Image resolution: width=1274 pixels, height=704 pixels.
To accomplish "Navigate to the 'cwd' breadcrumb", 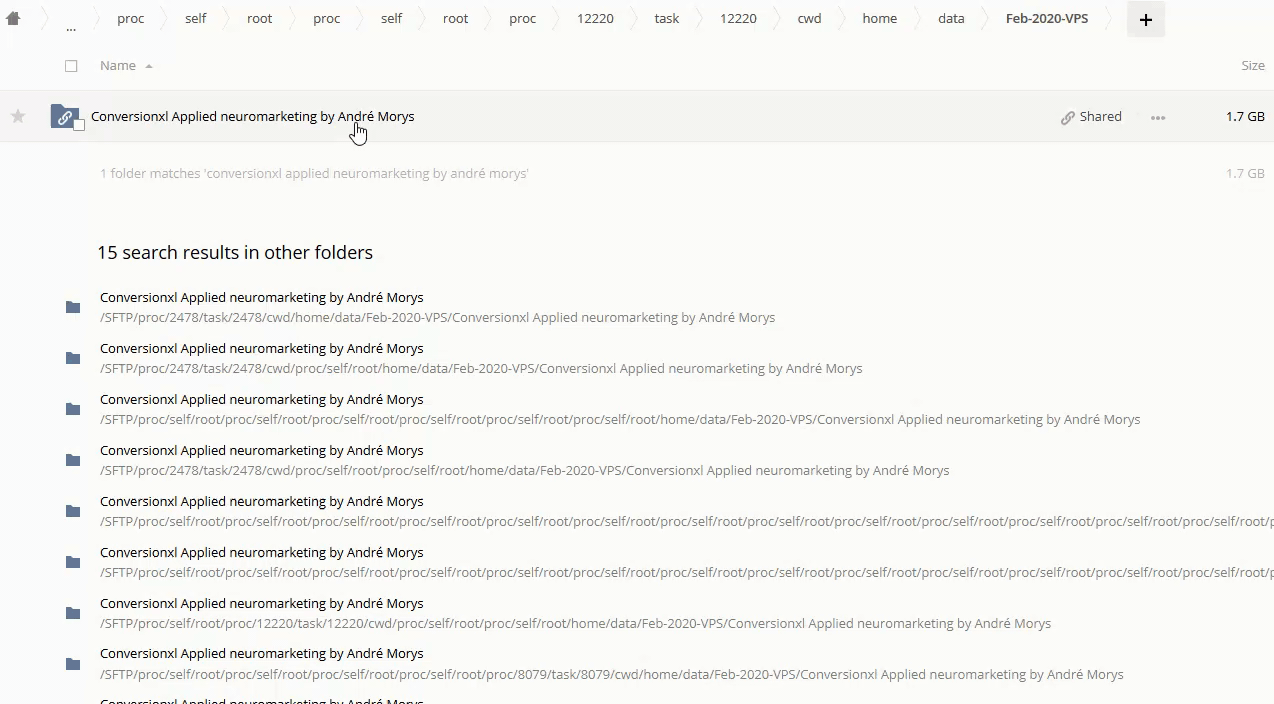I will click(809, 19).
